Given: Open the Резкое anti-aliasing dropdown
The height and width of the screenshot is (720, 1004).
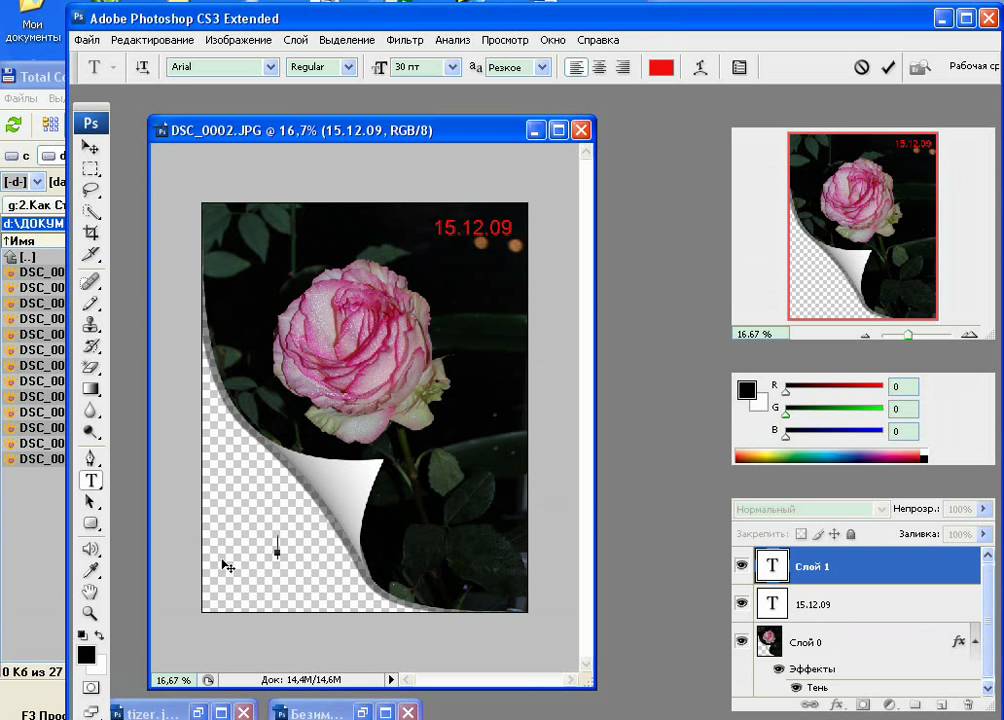Looking at the screenshot, I should tap(542, 67).
